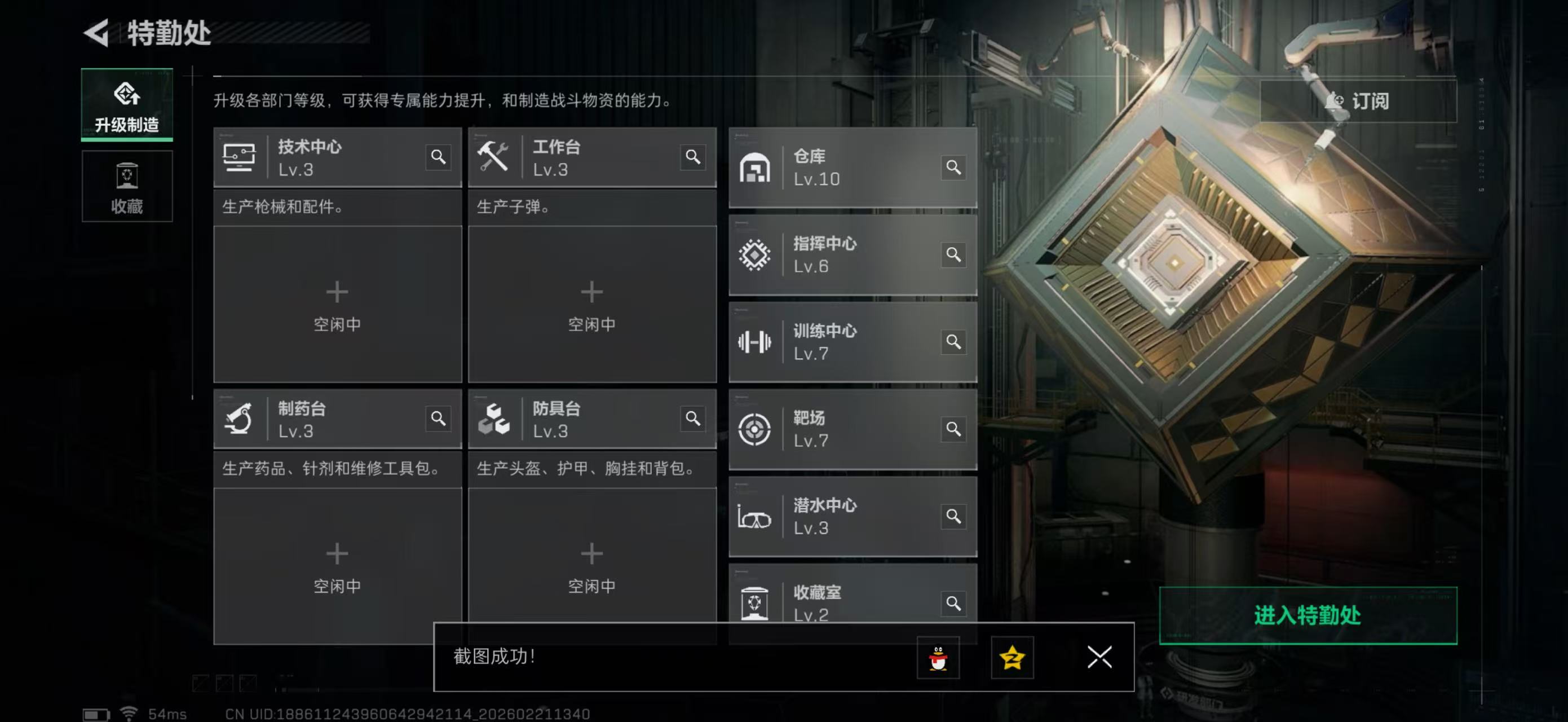The image size is (1568, 722).
Task: Click magnifier for 指挥中心 Lv.6
Action: pyautogui.click(x=953, y=254)
